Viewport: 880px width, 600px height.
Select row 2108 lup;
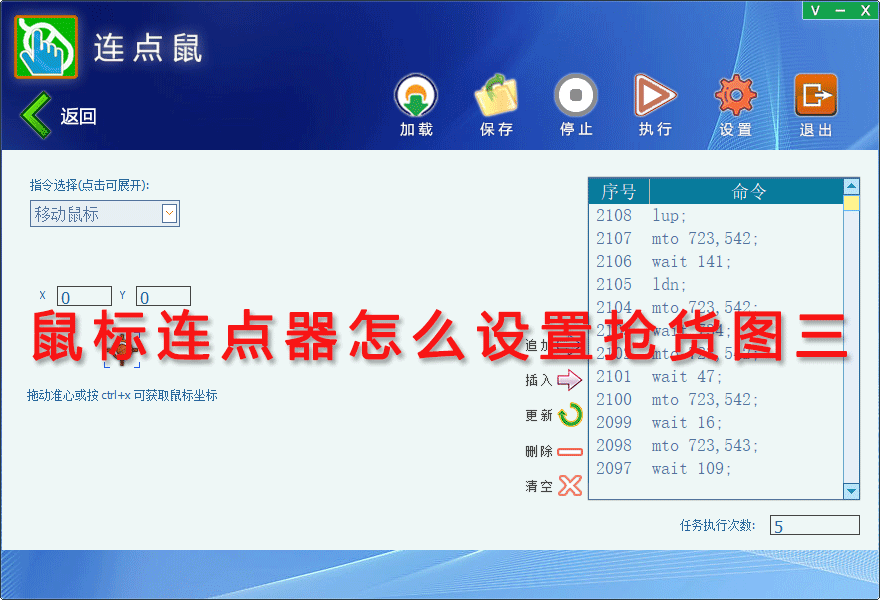(x=716, y=216)
